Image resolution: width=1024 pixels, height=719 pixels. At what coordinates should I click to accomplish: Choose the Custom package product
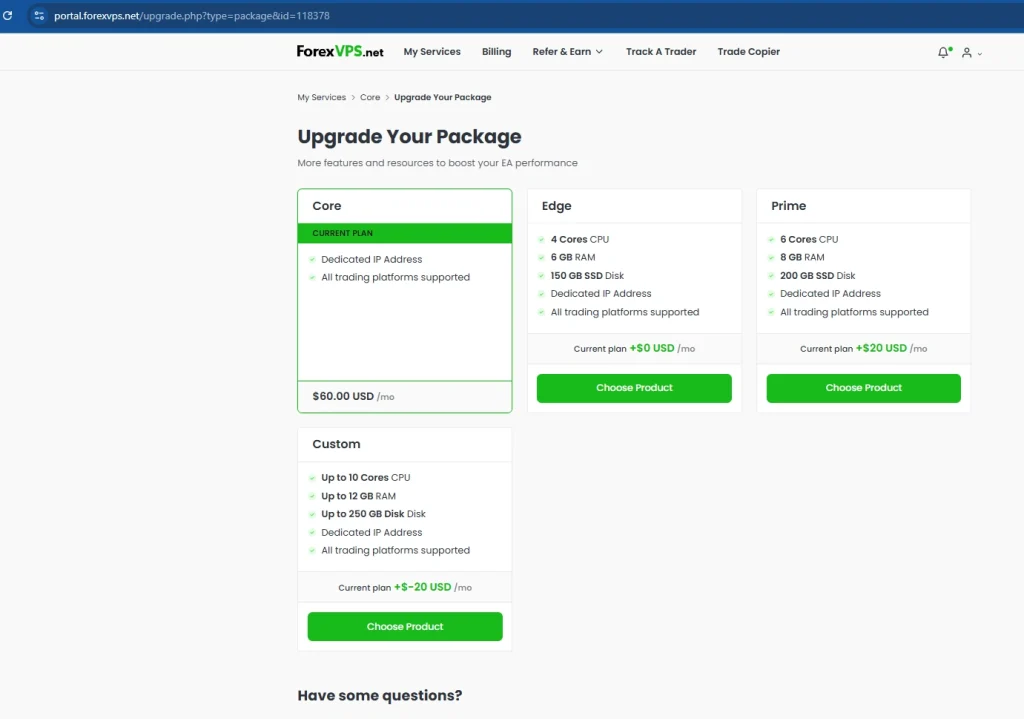(x=405, y=627)
